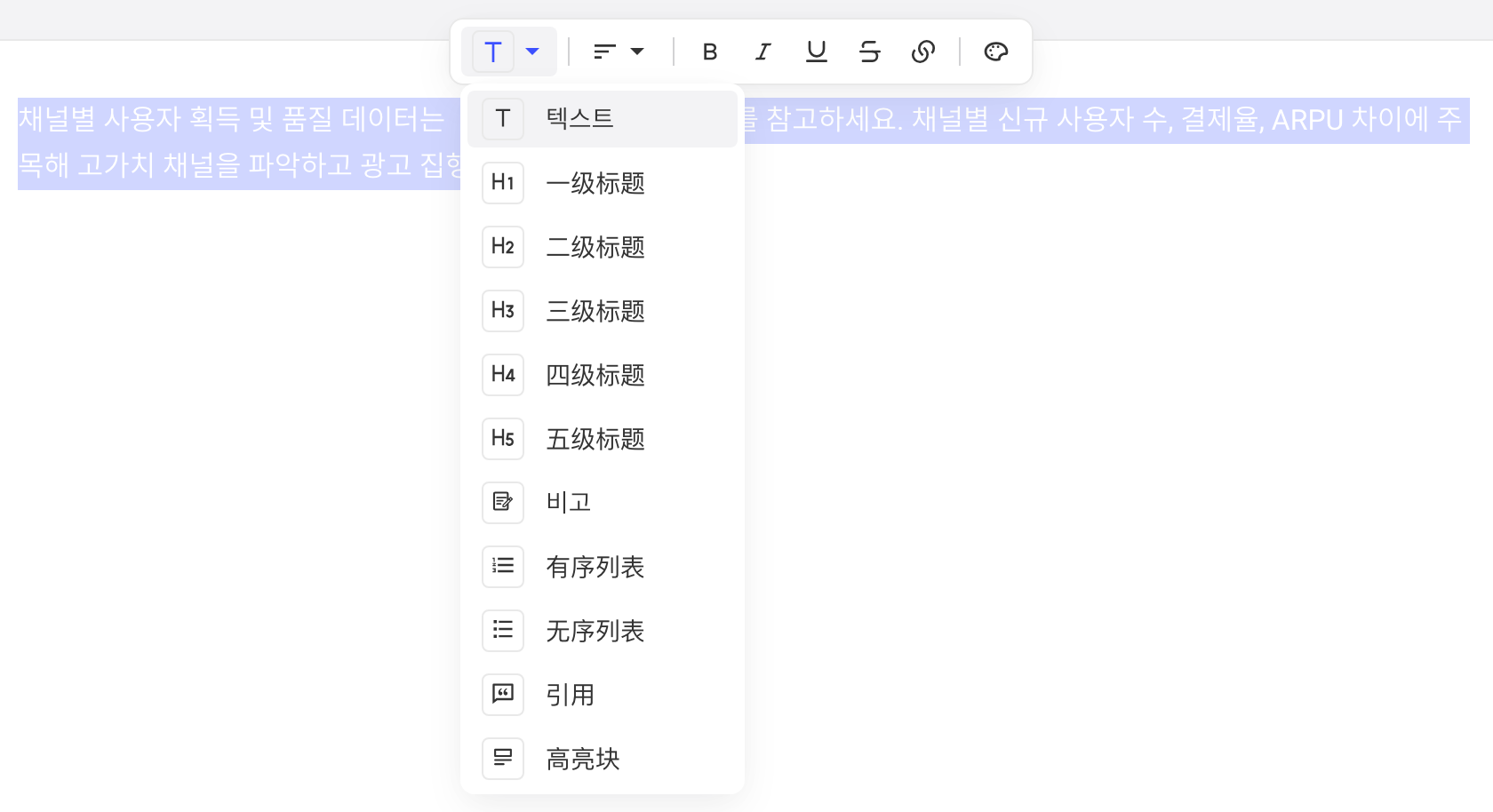Click the text alignment icon
Screen dimensions: 1493x812
(605, 52)
